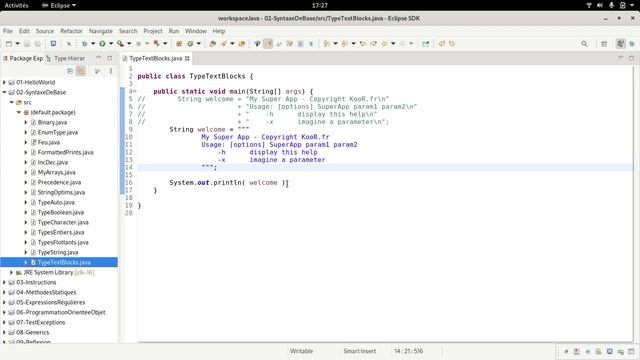Open the Navigate menu
The height and width of the screenshot is (360, 640).
coord(100,31)
